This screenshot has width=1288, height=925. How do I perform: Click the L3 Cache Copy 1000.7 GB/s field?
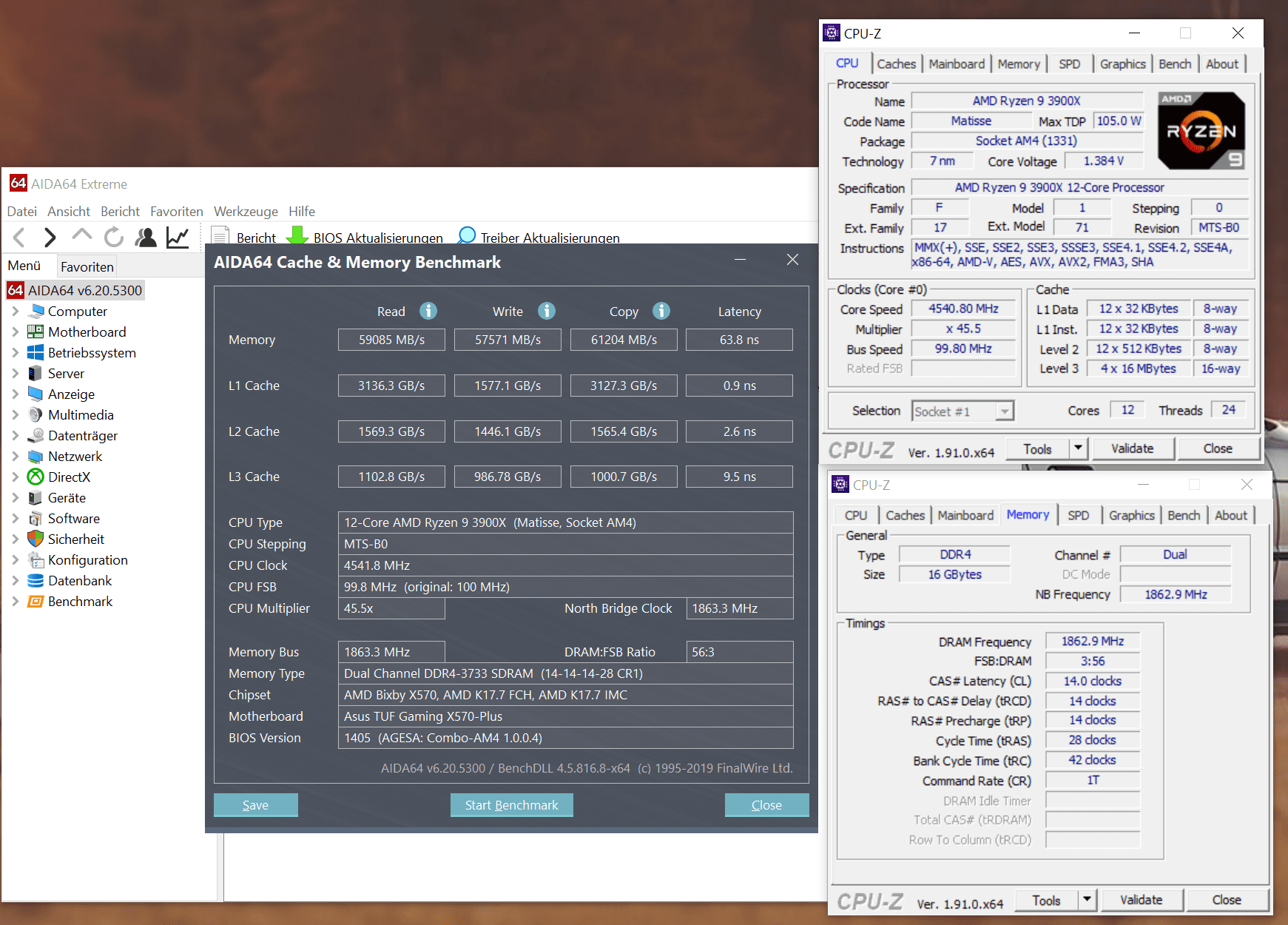624,477
